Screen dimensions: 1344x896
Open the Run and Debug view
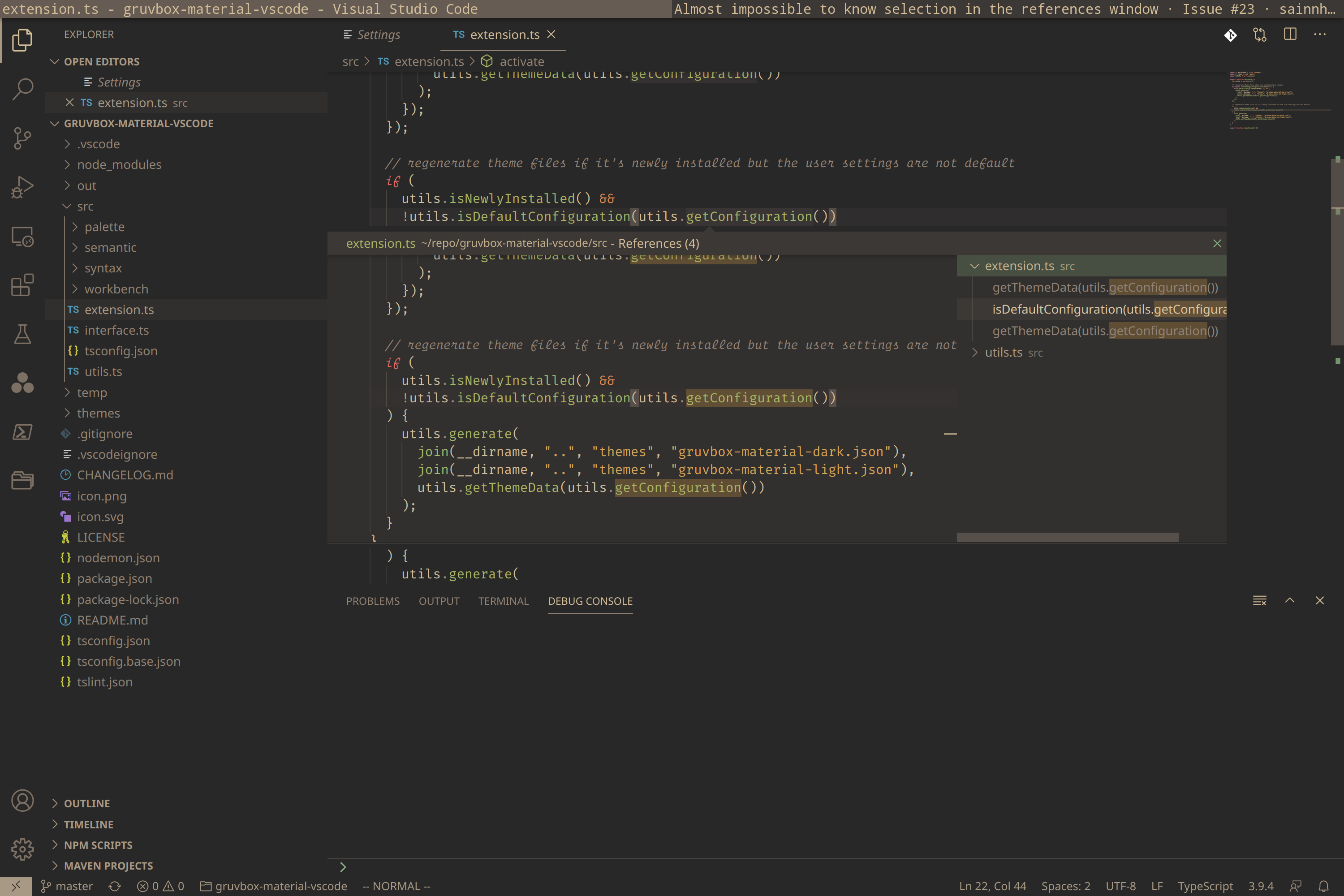pos(22,187)
